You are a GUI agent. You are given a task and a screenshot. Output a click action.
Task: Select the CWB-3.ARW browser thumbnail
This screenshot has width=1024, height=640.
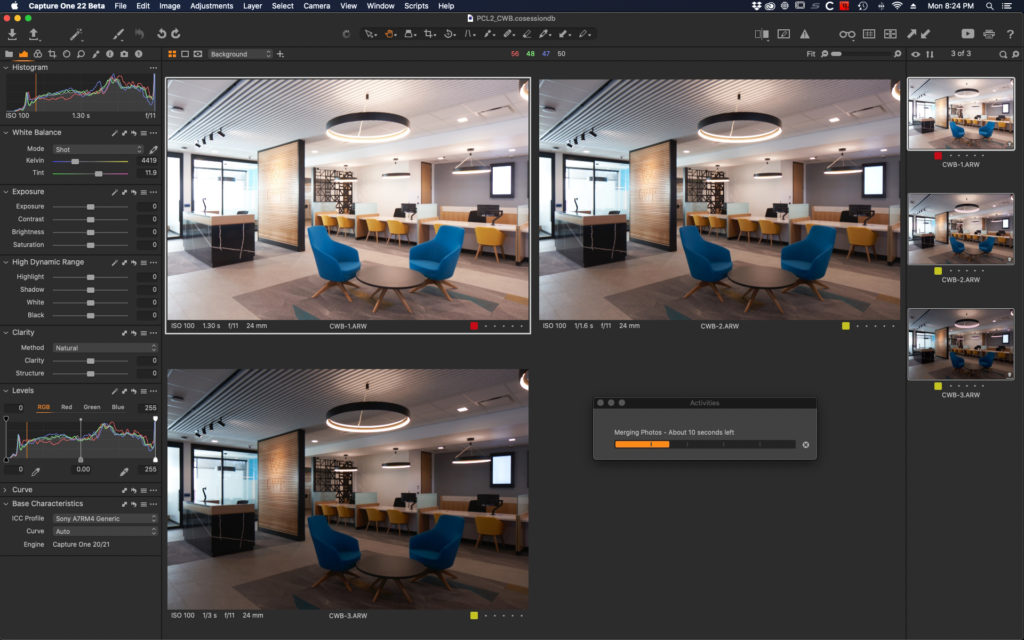tap(961, 344)
